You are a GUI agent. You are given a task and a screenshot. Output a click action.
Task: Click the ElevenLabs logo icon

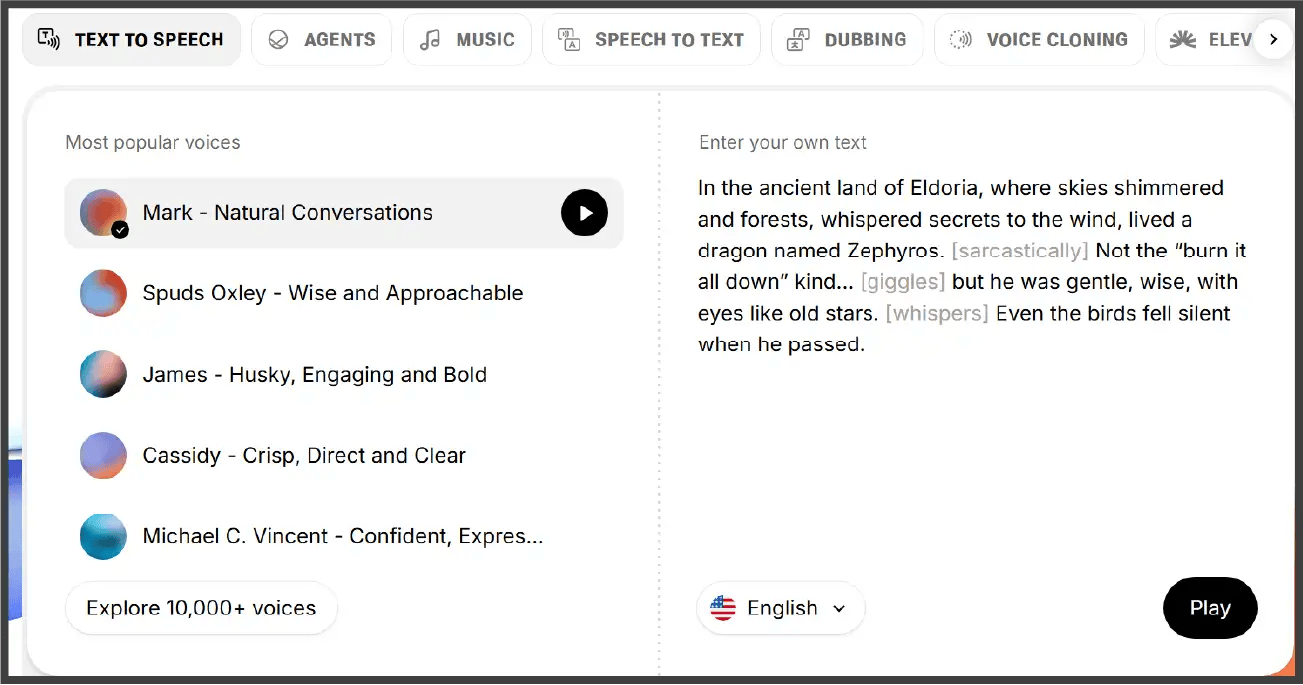tap(1183, 39)
